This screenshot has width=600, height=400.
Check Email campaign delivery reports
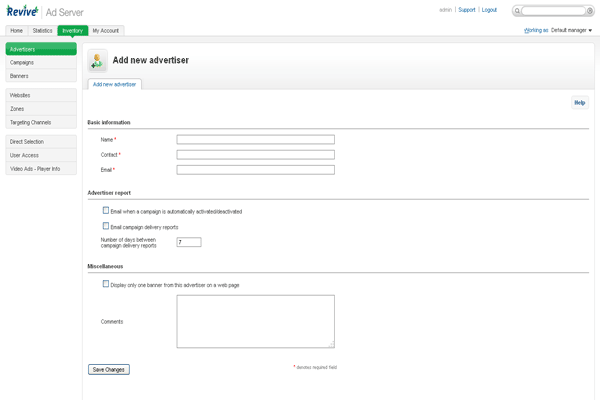(x=106, y=227)
